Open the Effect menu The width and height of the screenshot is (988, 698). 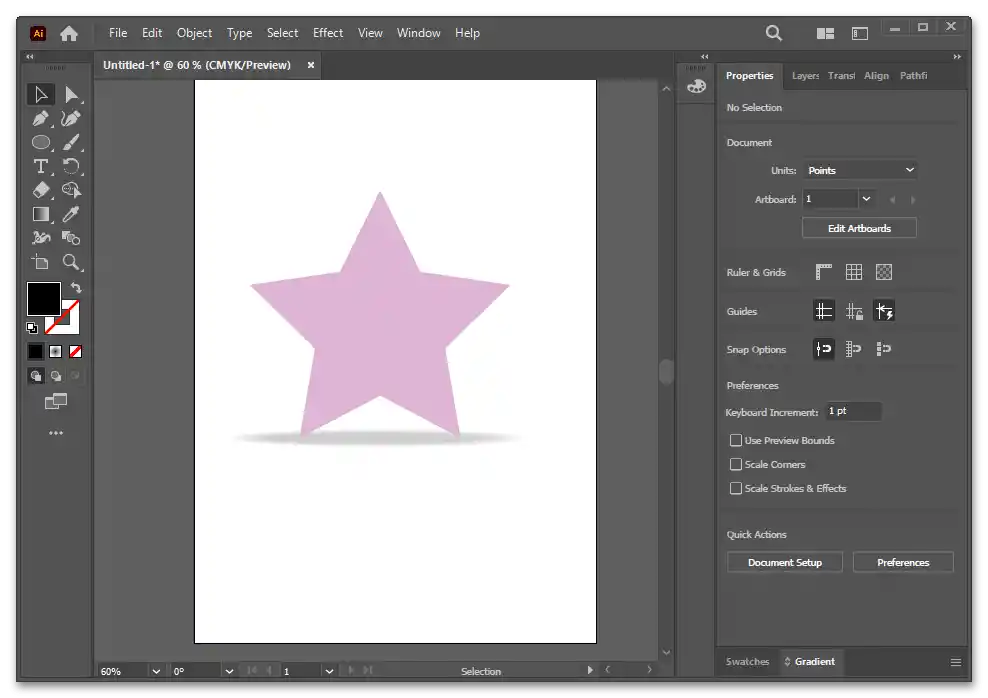pos(328,33)
